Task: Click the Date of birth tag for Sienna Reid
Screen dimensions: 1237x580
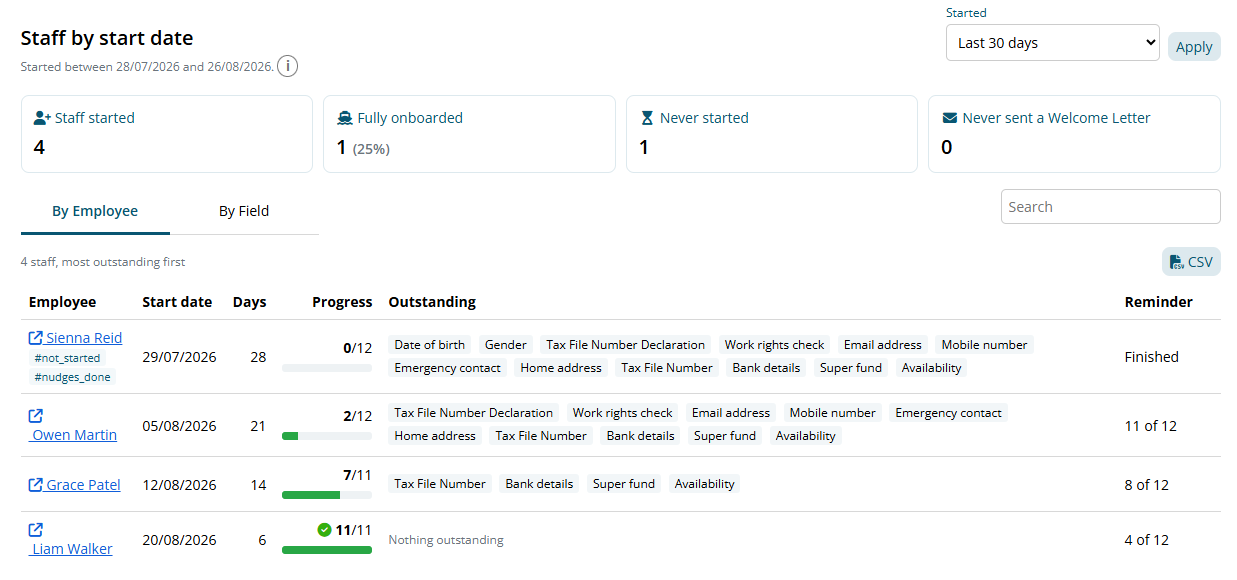Action: pyautogui.click(x=430, y=345)
